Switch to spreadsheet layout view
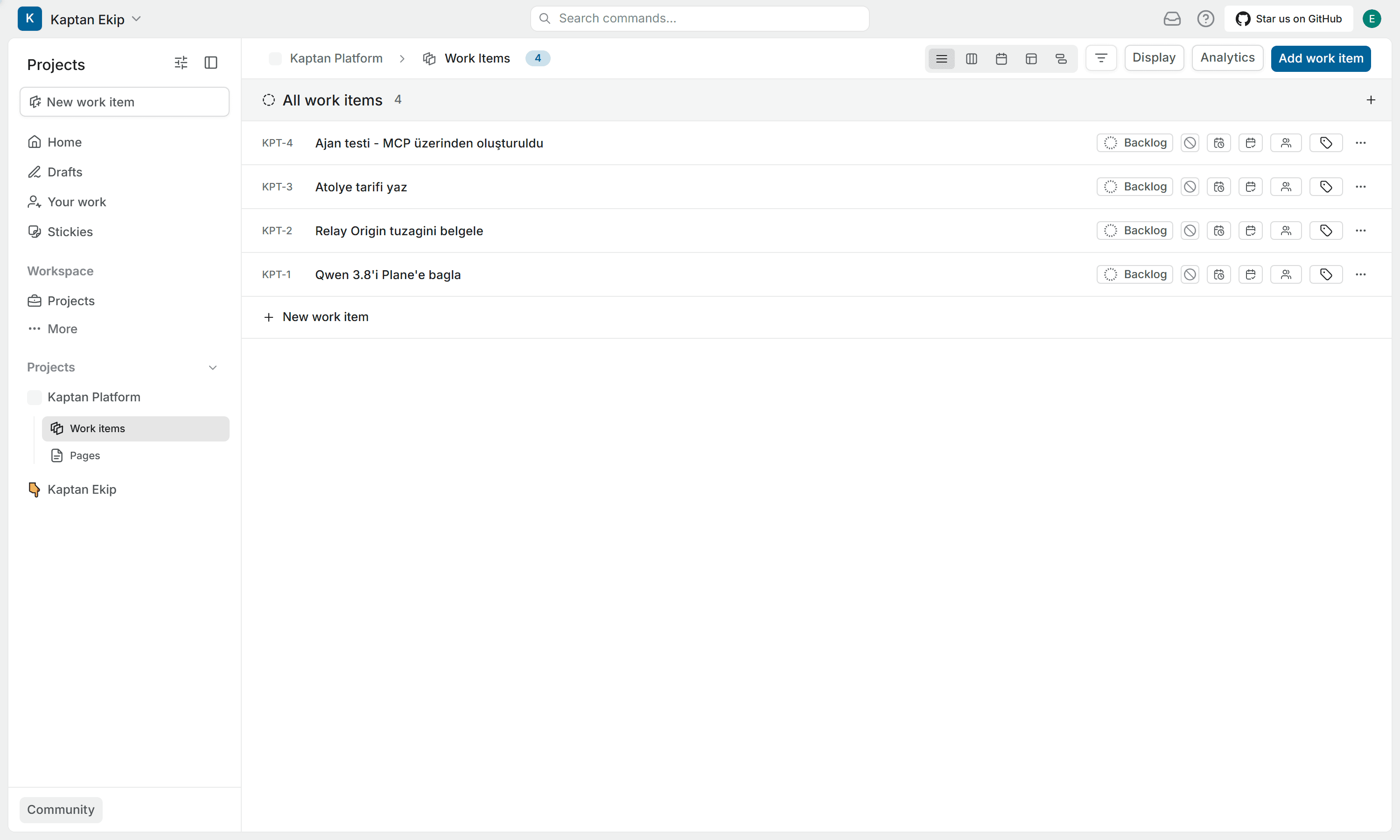The height and width of the screenshot is (840, 1400). point(1031,58)
